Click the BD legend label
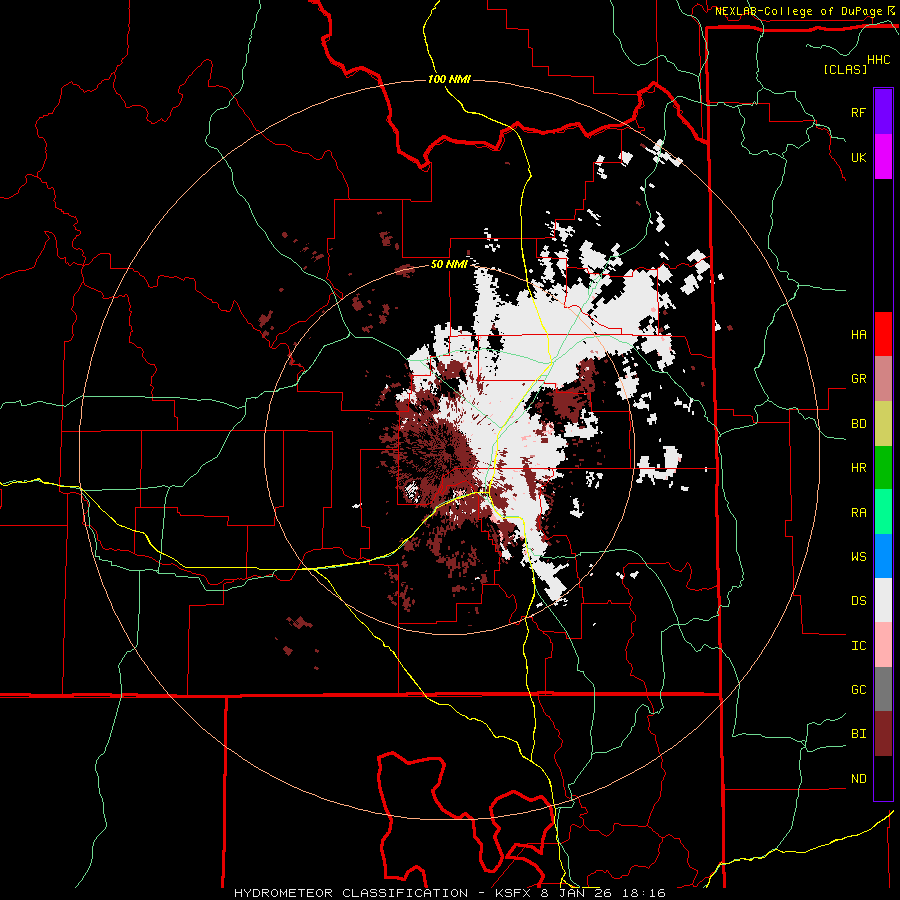Screen dimensions: 900x900 [x=858, y=424]
